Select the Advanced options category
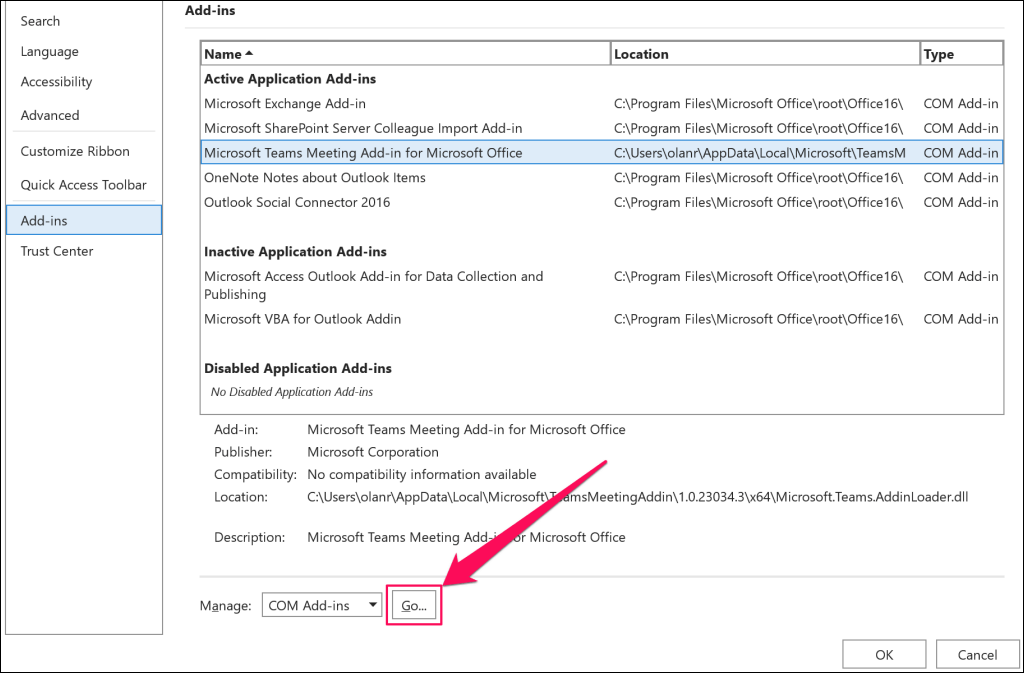 point(50,115)
